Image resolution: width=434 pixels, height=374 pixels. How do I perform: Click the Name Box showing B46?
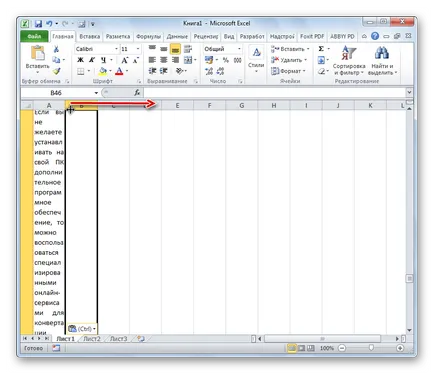coord(57,93)
